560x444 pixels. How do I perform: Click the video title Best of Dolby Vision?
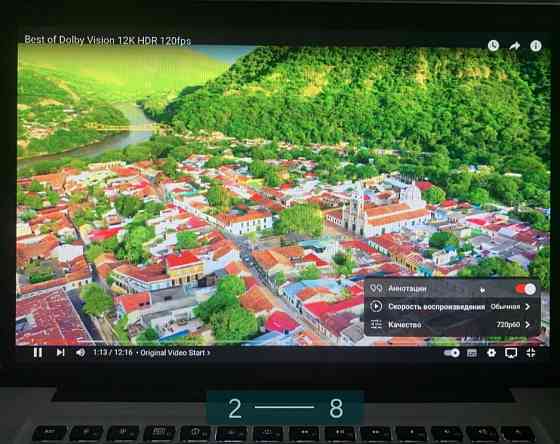pos(108,40)
